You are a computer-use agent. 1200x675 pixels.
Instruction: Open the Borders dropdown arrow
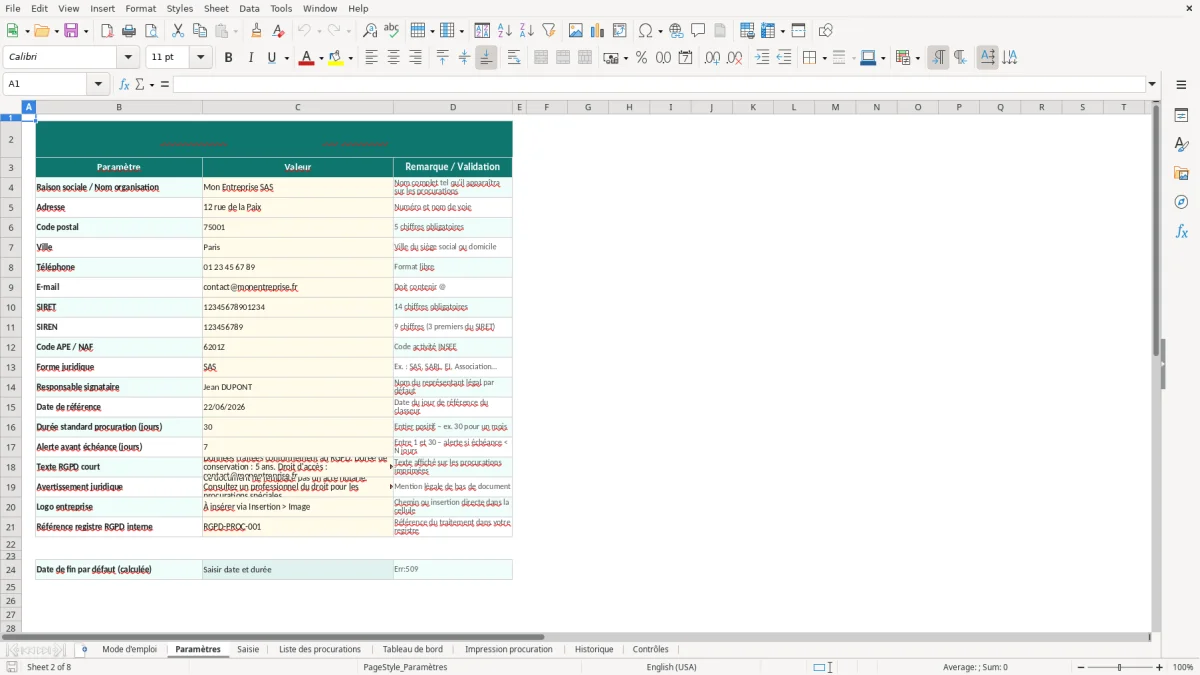click(x=824, y=58)
